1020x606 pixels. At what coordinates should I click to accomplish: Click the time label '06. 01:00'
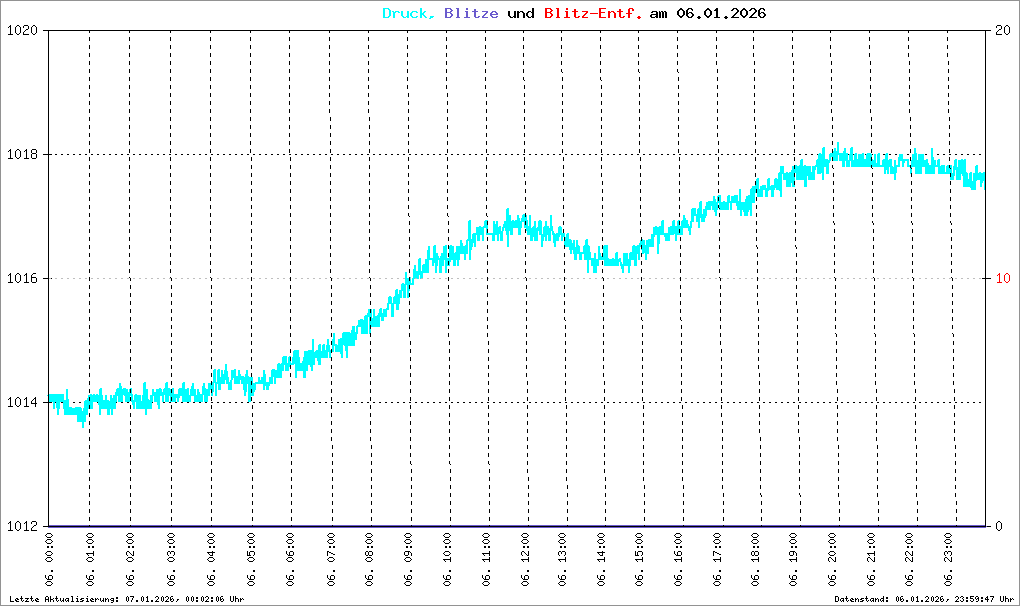coord(90,560)
